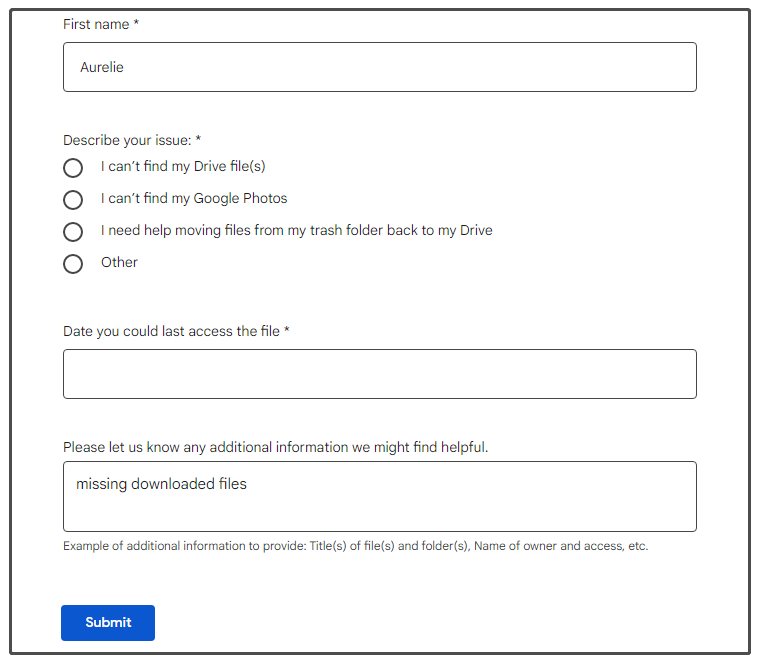Click the "missing downloaded files" text in the text area
This screenshot has height=664, width=762.
pyautogui.click(x=161, y=484)
